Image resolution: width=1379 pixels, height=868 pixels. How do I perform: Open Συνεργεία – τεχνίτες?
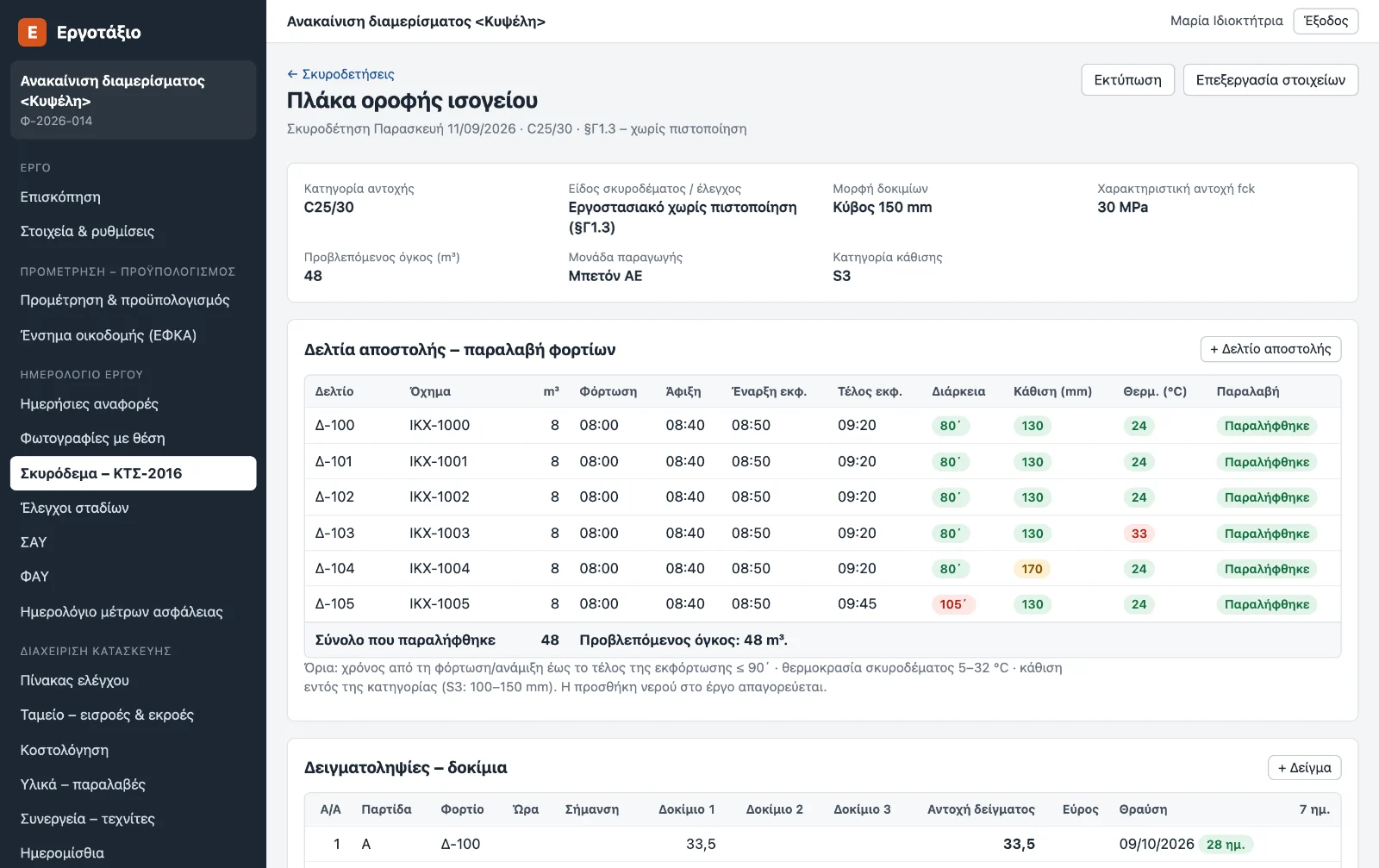[133, 819]
